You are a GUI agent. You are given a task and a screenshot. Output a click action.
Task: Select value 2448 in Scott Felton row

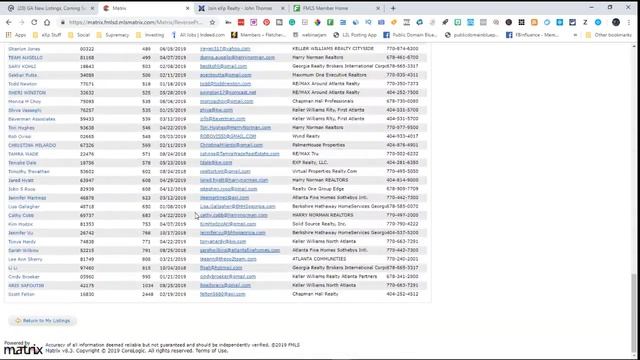(148, 294)
